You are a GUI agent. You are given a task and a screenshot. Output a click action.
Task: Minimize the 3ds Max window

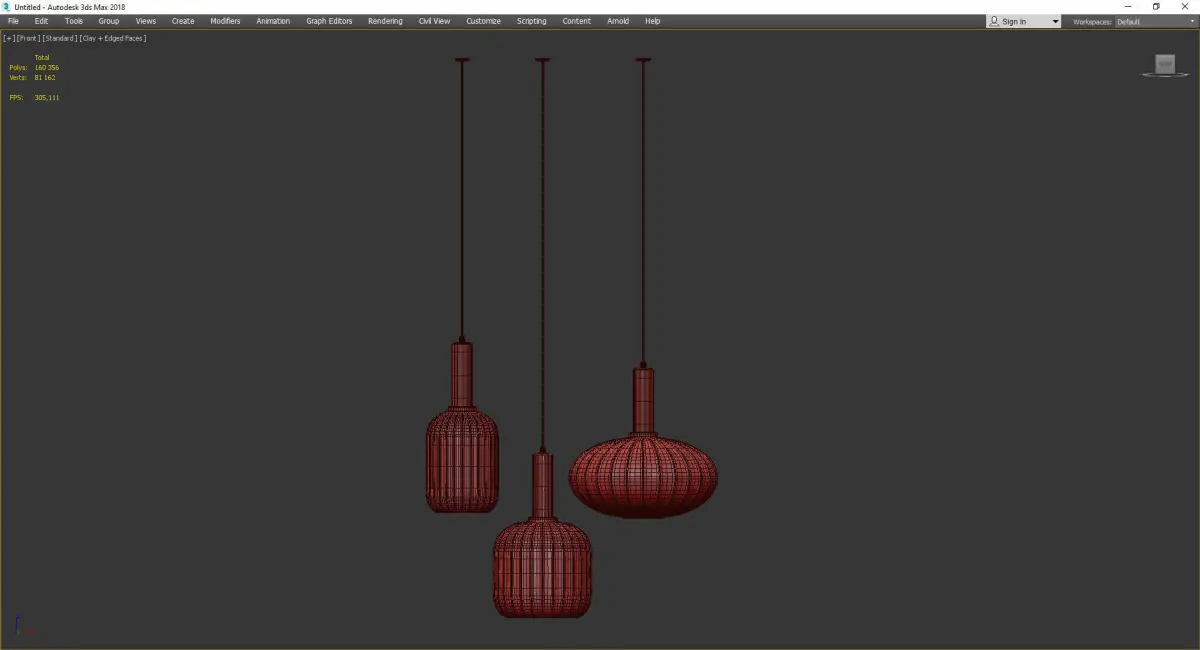[x=1128, y=7]
